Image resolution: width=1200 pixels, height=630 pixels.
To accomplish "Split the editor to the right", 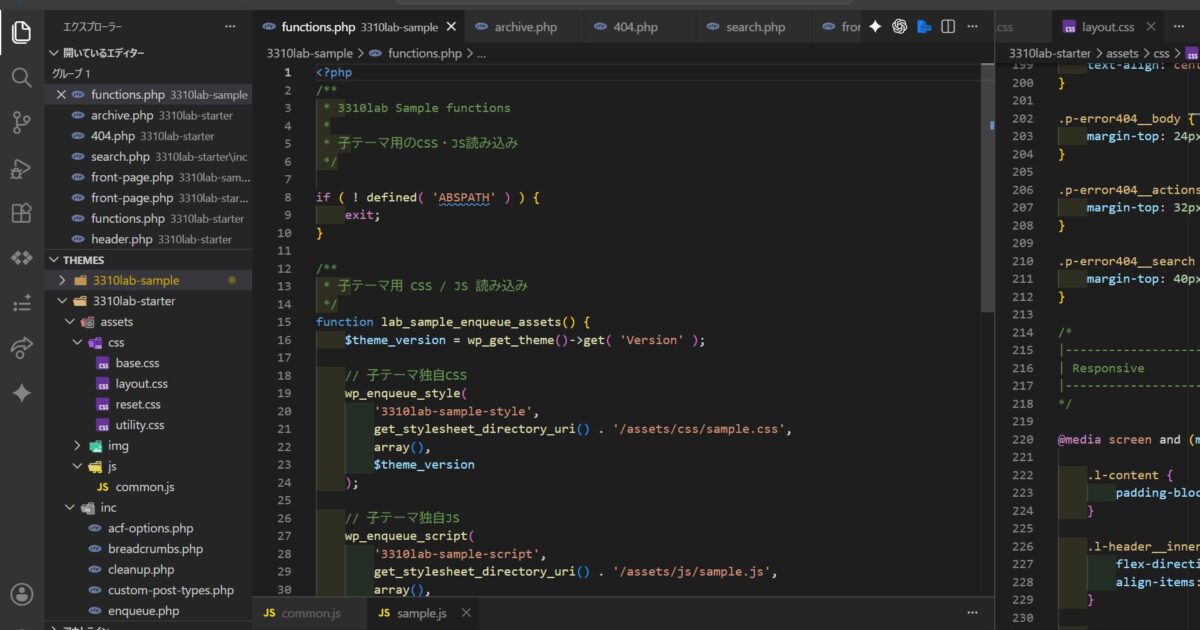I will coord(948,27).
